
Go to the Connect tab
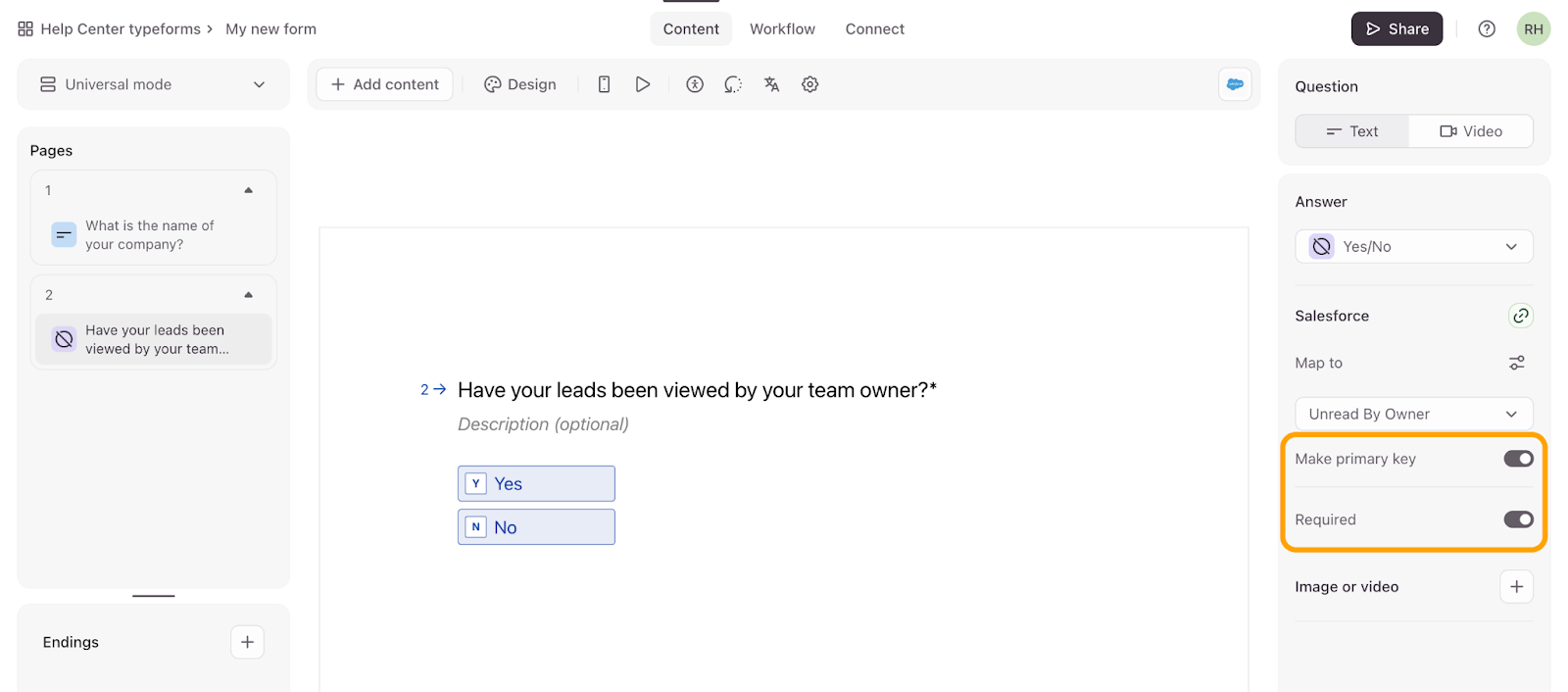[874, 29]
